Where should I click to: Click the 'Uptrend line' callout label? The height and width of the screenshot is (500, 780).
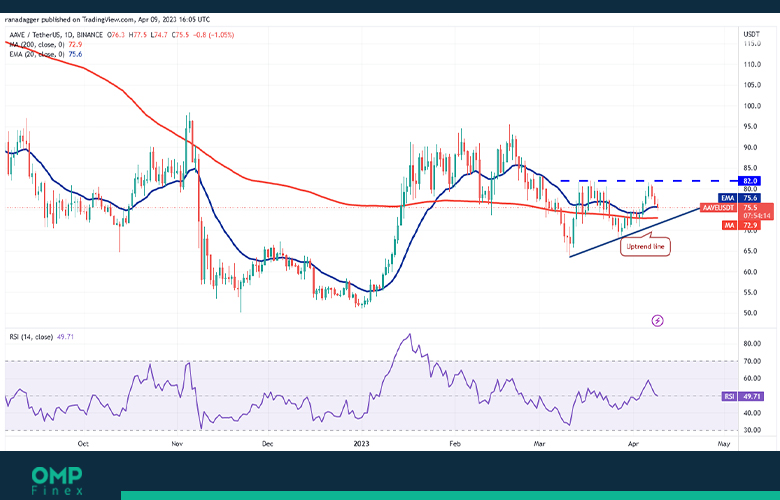coord(645,247)
